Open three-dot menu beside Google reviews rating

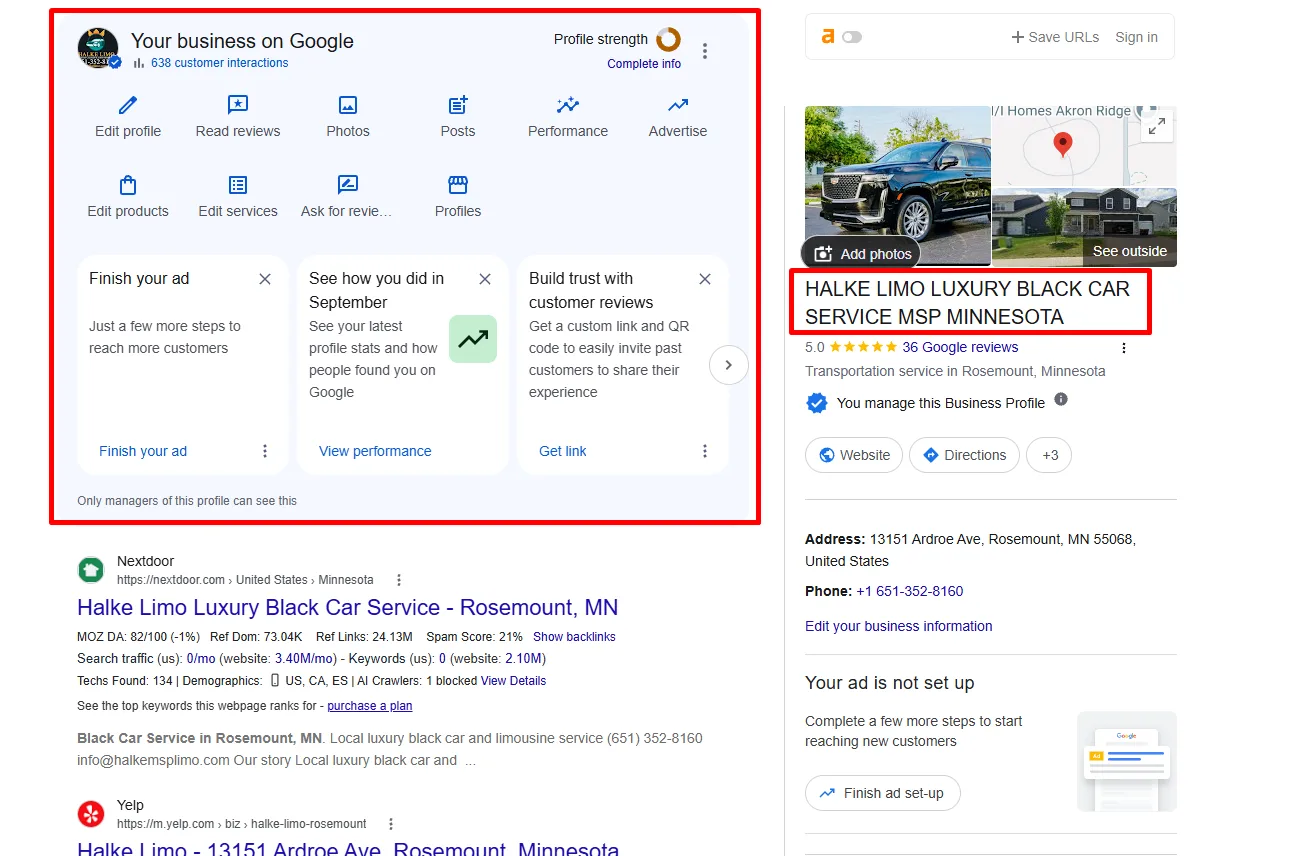tap(1124, 348)
